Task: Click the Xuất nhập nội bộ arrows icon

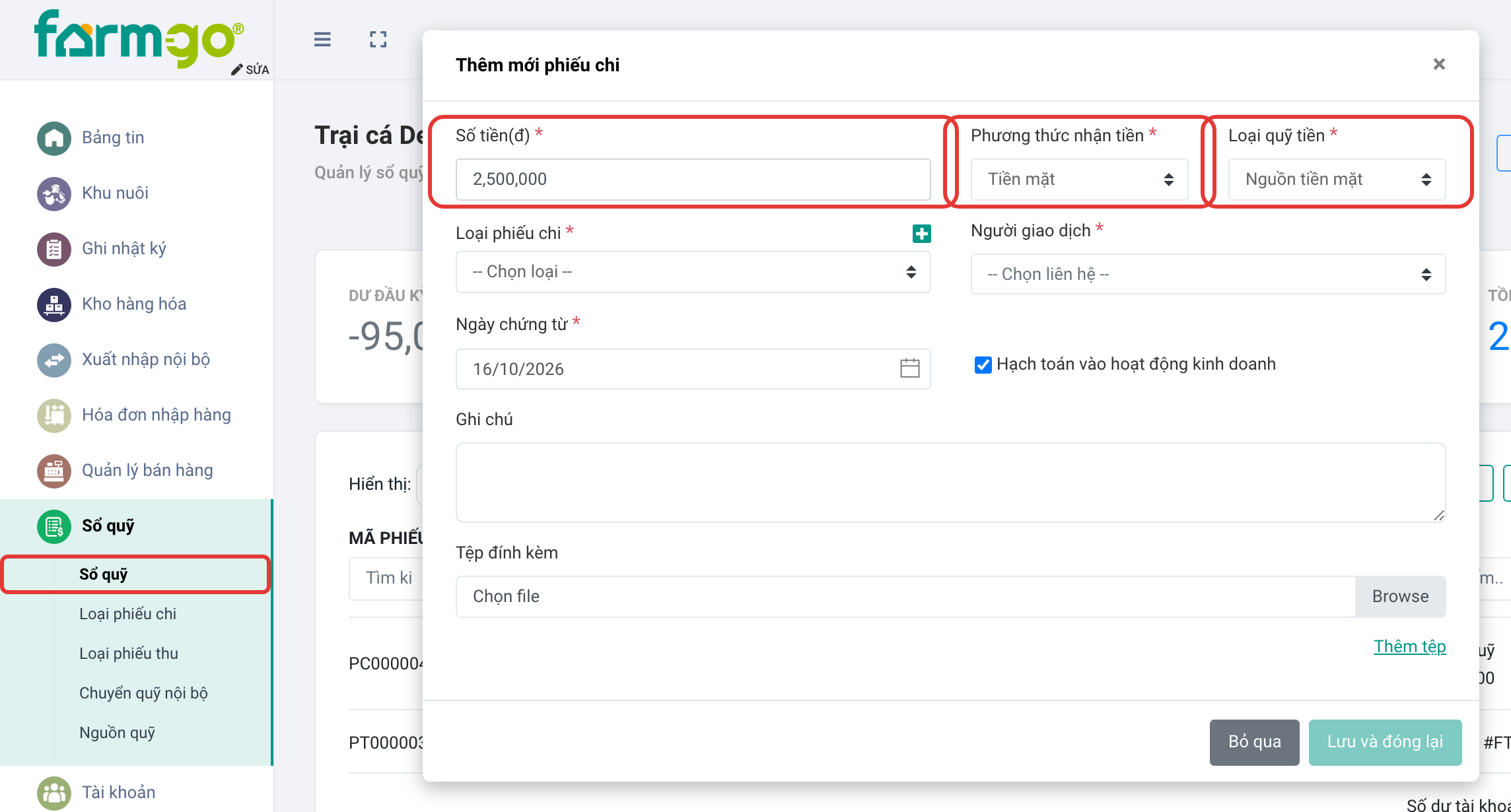Action: click(54, 360)
